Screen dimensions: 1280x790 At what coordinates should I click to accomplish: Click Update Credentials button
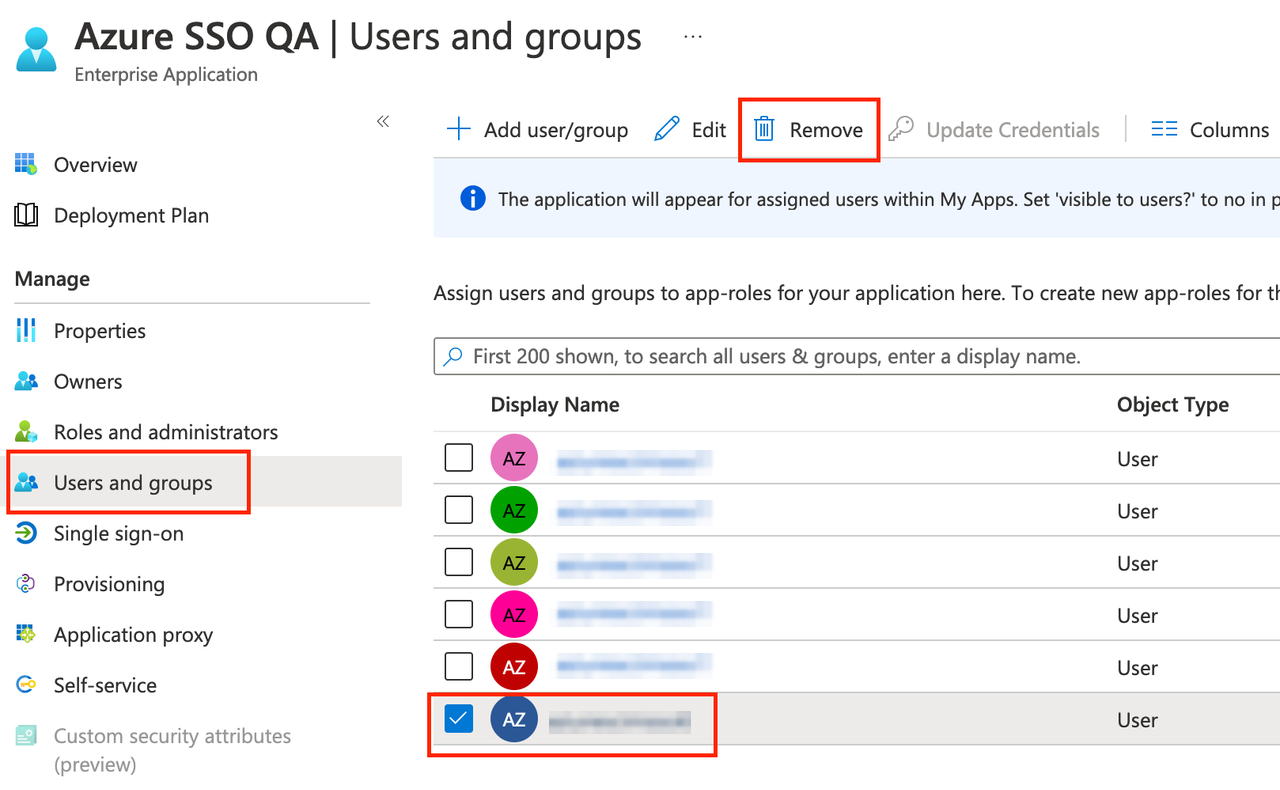coord(994,130)
